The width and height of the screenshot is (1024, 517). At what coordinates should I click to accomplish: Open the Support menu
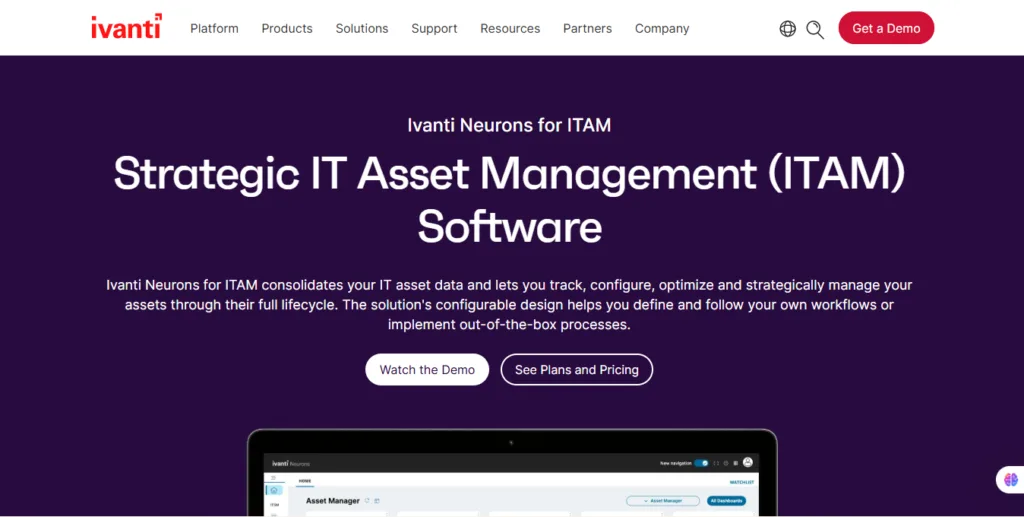[434, 29]
